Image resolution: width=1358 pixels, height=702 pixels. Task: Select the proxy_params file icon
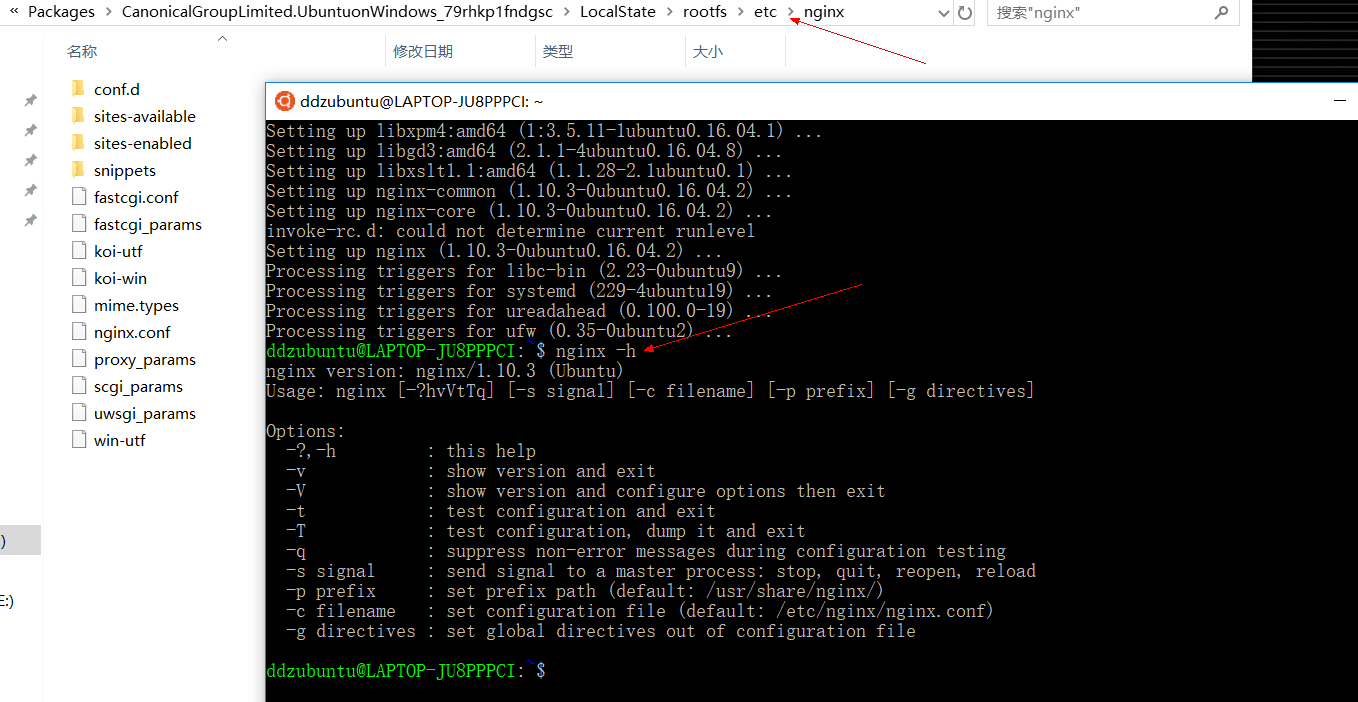coord(79,359)
